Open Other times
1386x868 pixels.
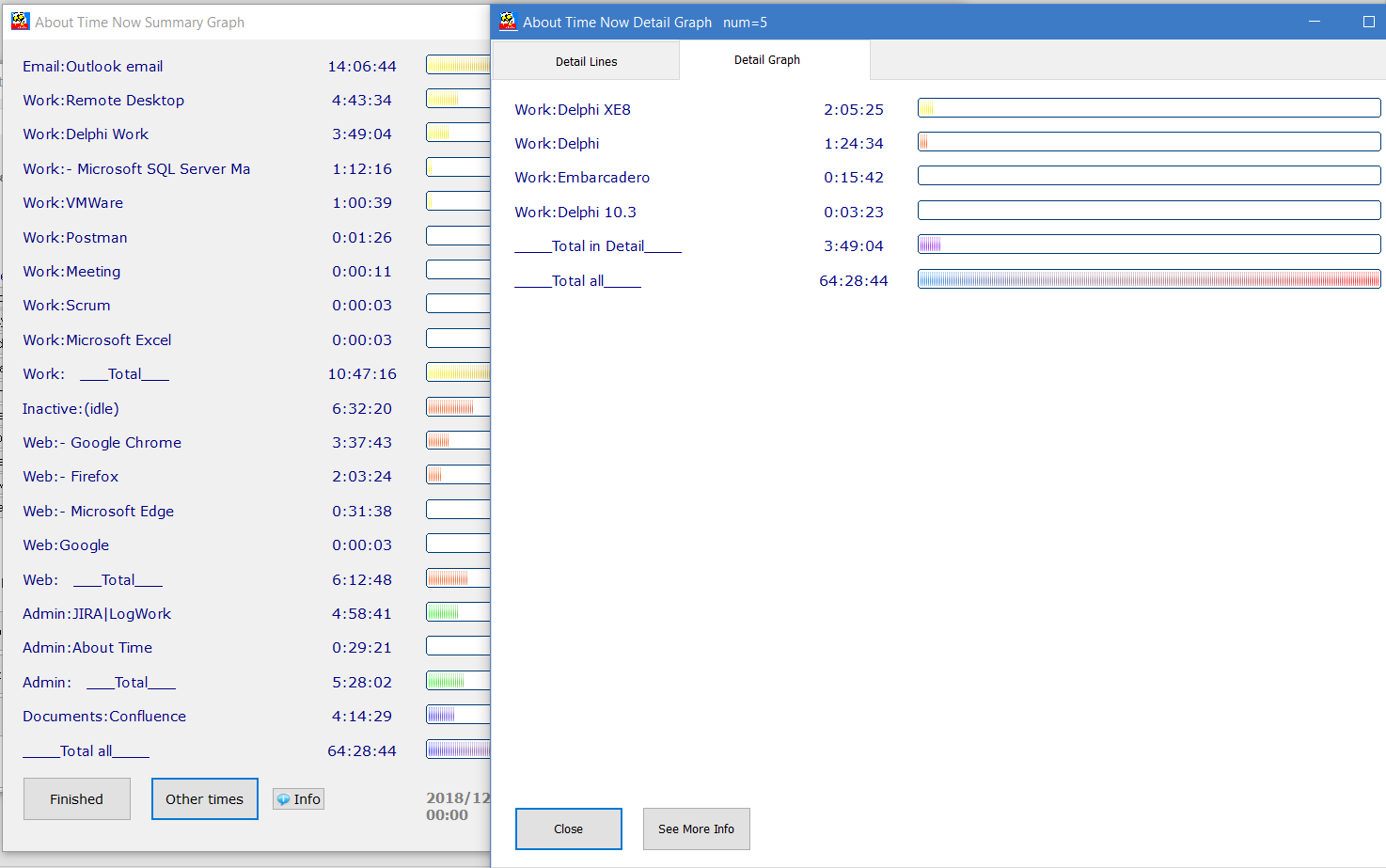pos(204,799)
